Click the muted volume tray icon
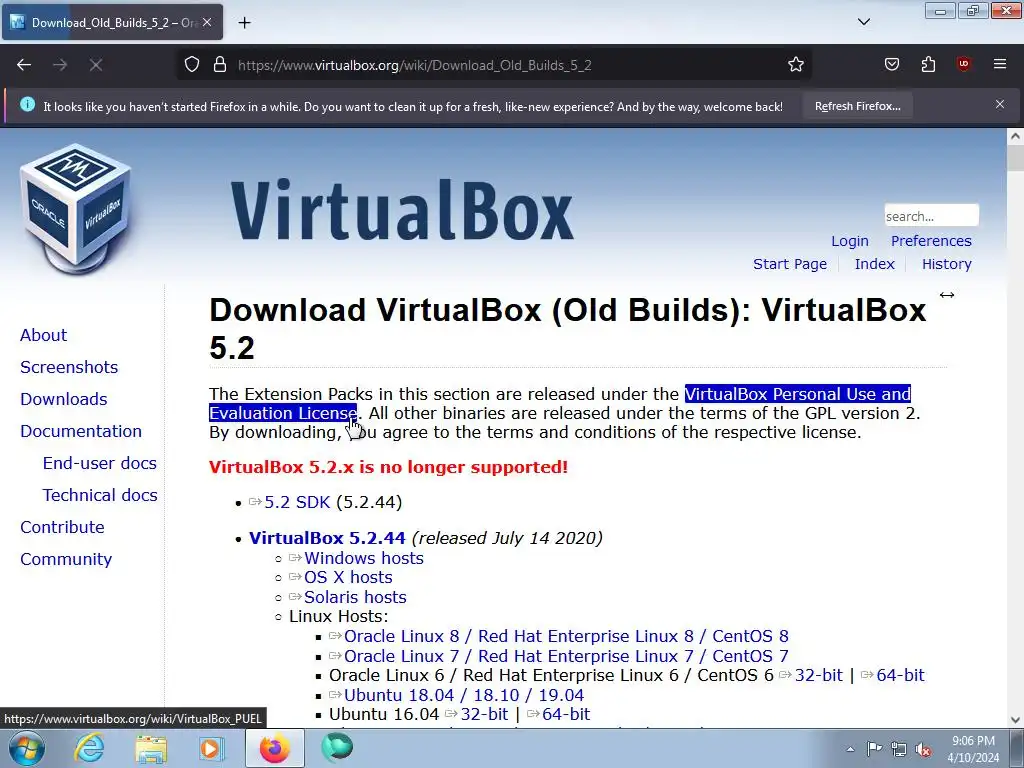This screenshot has height=768, width=1024. pyautogui.click(x=923, y=750)
